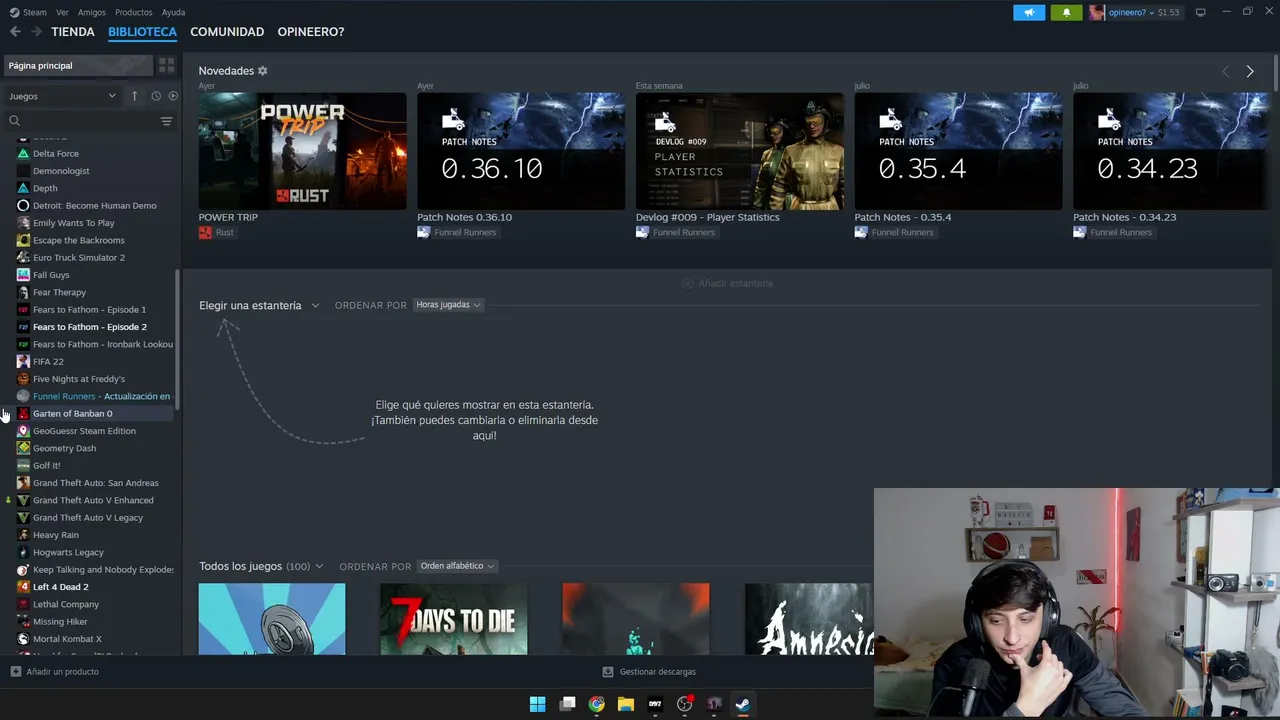Open the POWER TRIP news thumbnail
Image resolution: width=1280 pixels, height=720 pixels.
click(x=302, y=151)
